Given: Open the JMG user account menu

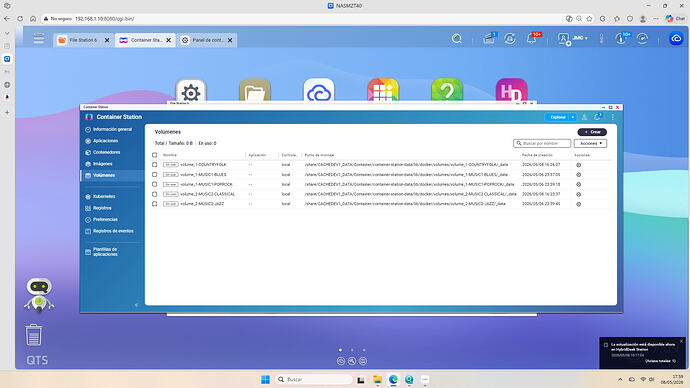Looking at the screenshot, I should 572,39.
